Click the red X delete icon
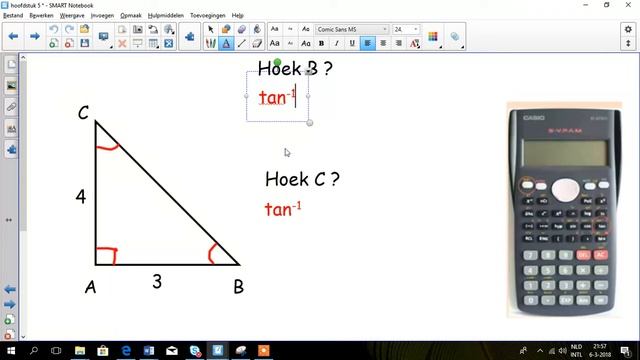The height and width of the screenshot is (360, 640). (x=122, y=43)
